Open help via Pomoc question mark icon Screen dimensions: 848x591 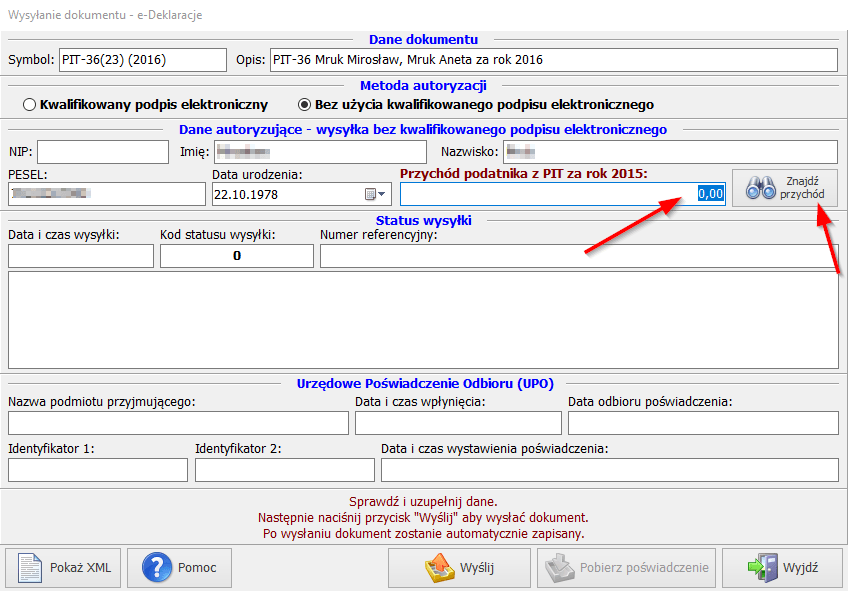(157, 568)
